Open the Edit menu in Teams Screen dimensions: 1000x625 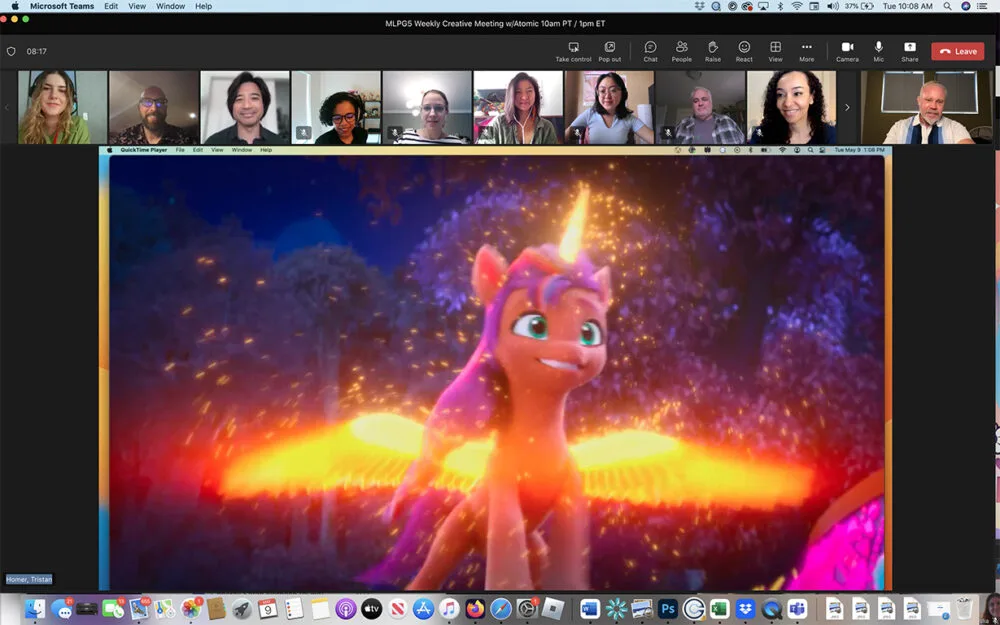111,6
